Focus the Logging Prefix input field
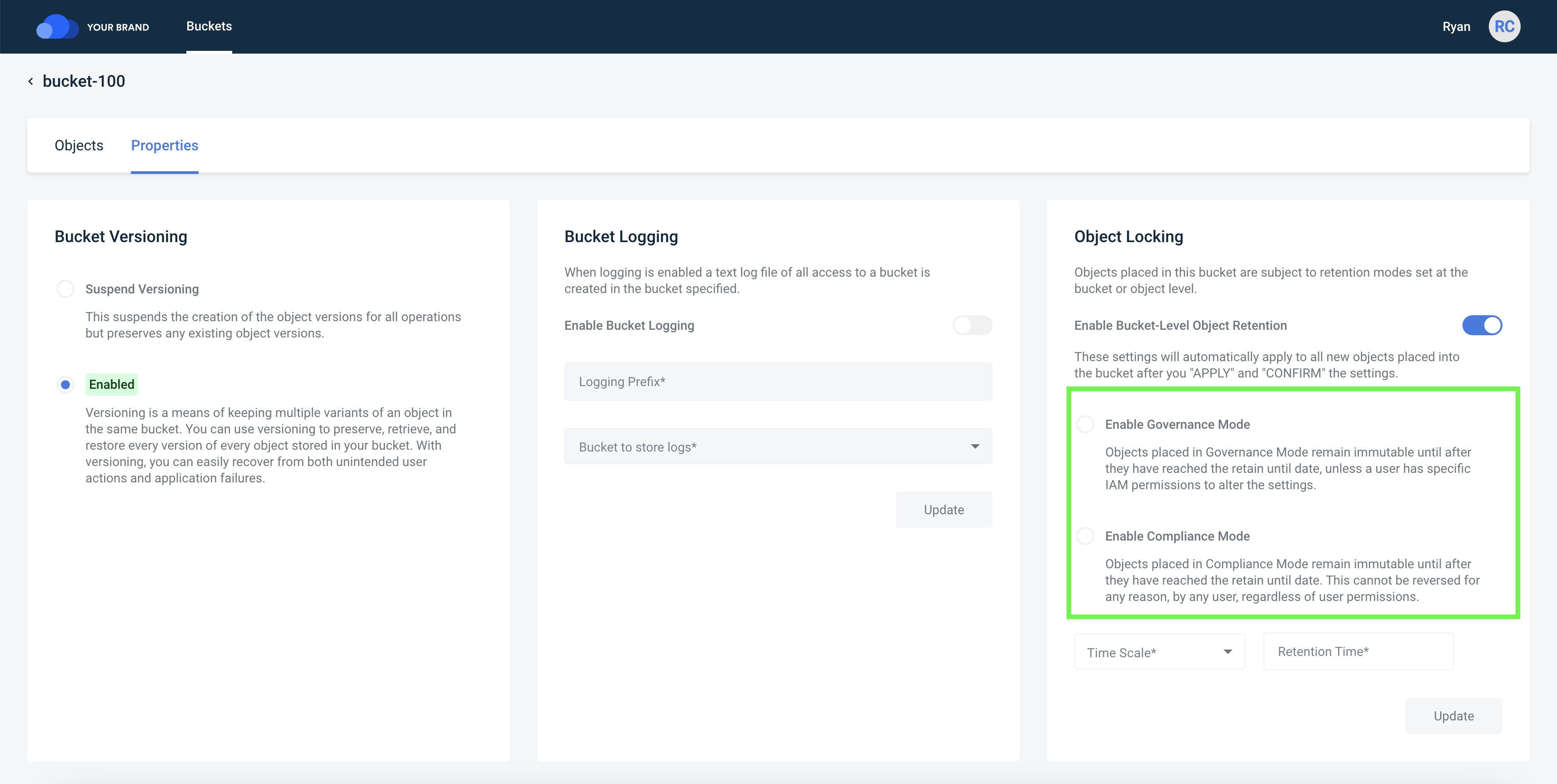The height and width of the screenshot is (784, 1557). tap(778, 382)
